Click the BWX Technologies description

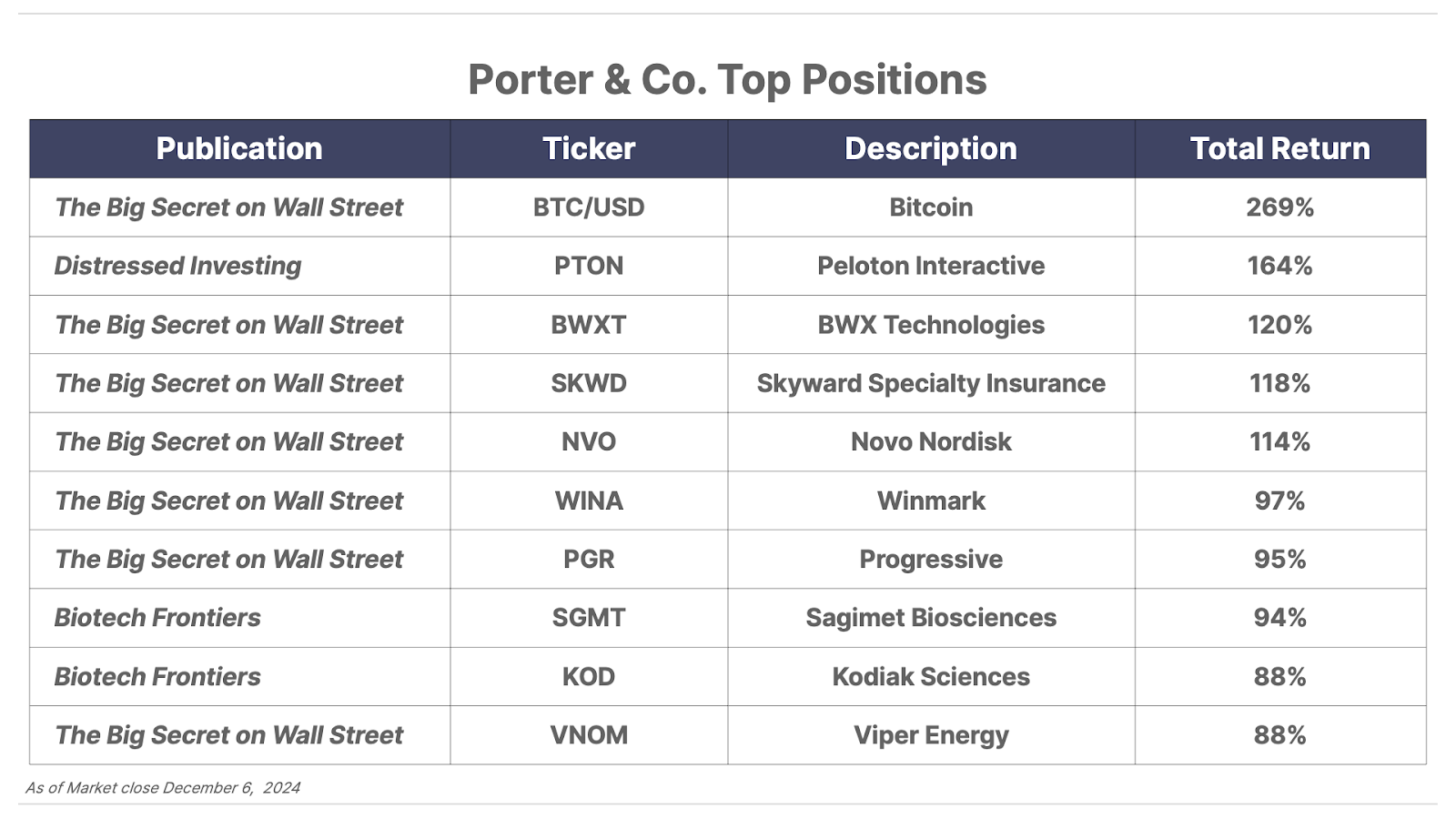(x=931, y=325)
